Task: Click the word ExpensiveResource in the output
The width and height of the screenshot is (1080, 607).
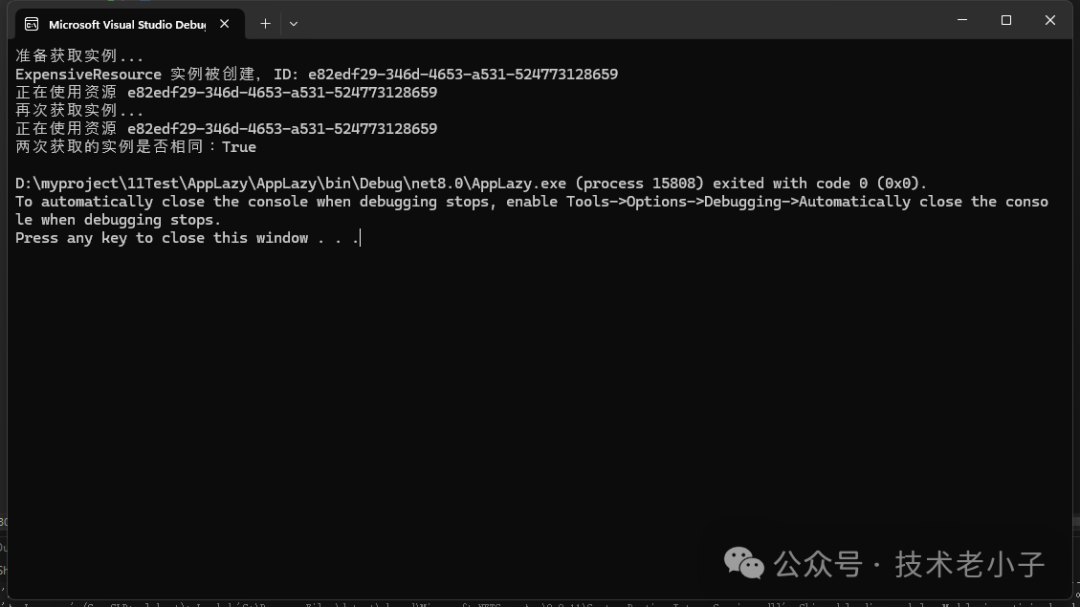Action: 88,74
